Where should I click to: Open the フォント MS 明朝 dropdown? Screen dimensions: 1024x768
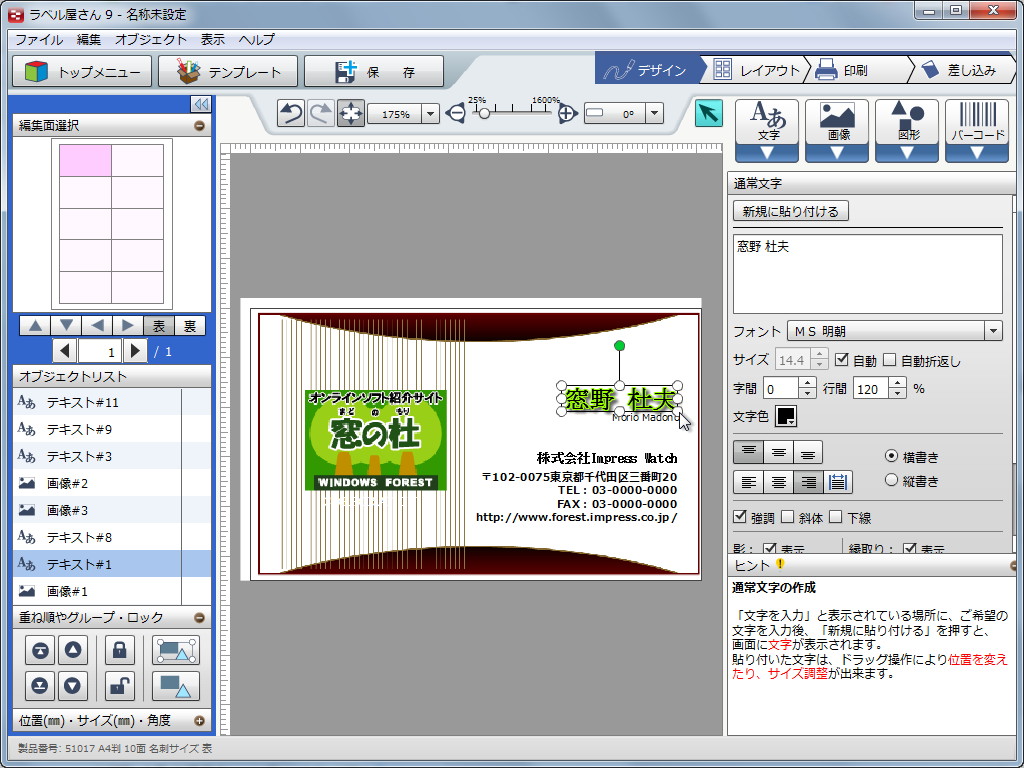(x=993, y=331)
